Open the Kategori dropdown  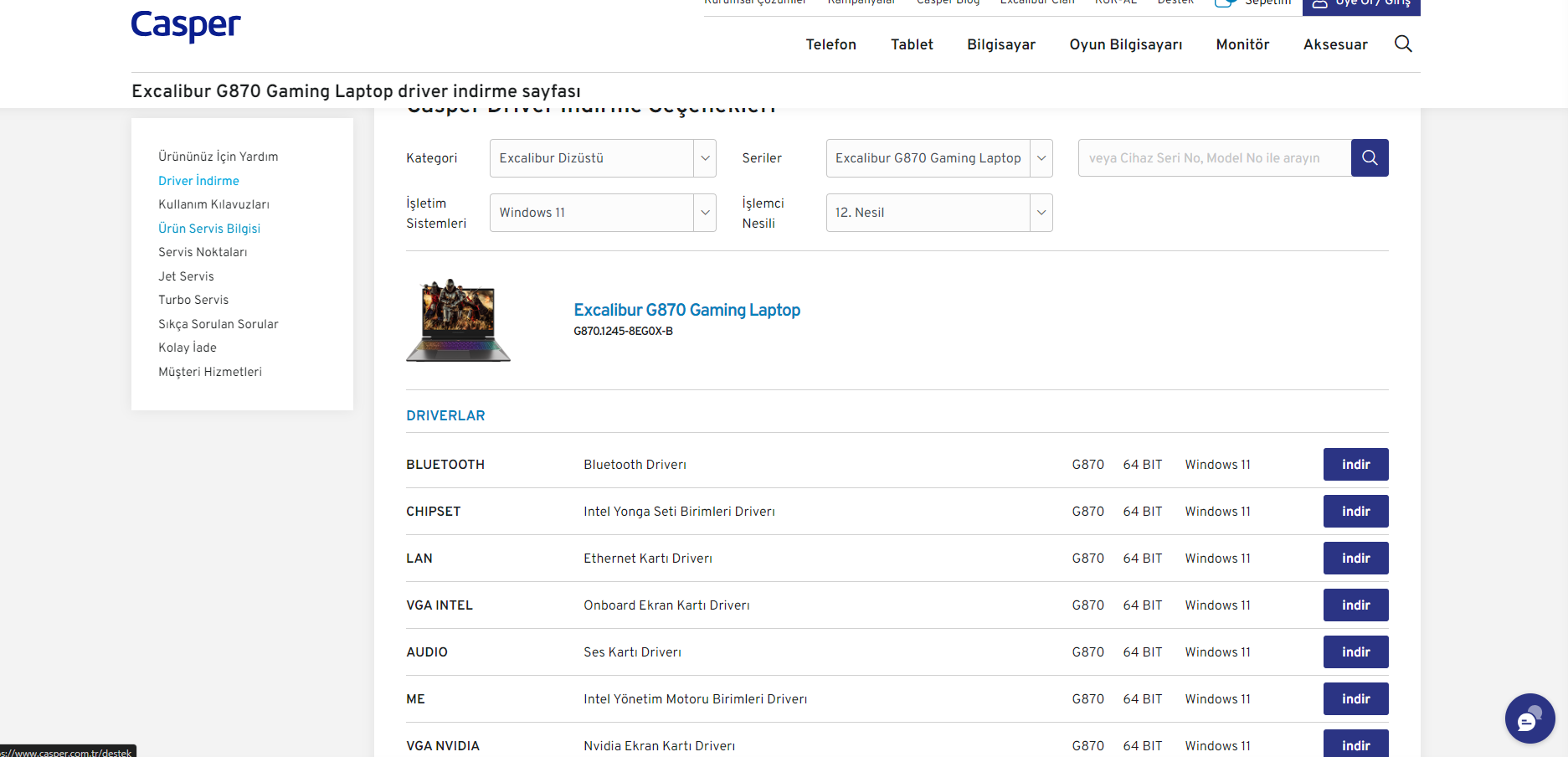pyautogui.click(x=603, y=158)
